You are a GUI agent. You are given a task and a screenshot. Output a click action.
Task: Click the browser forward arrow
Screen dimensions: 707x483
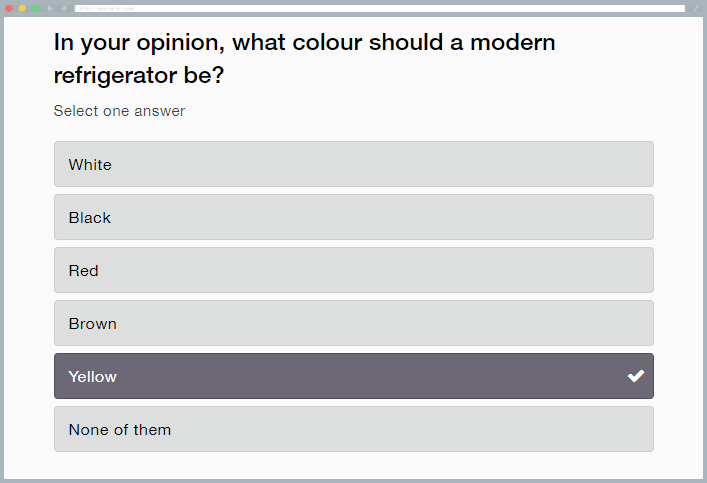click(x=62, y=8)
